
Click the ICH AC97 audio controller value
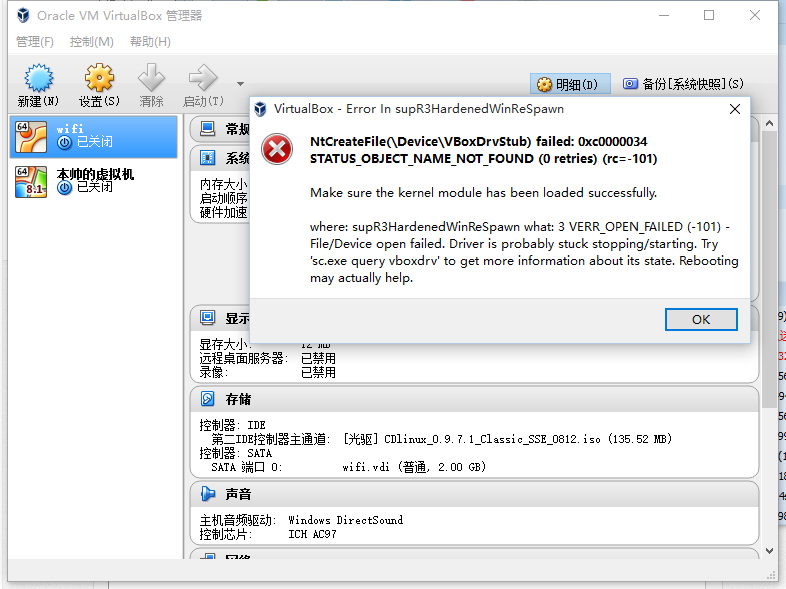[312, 534]
